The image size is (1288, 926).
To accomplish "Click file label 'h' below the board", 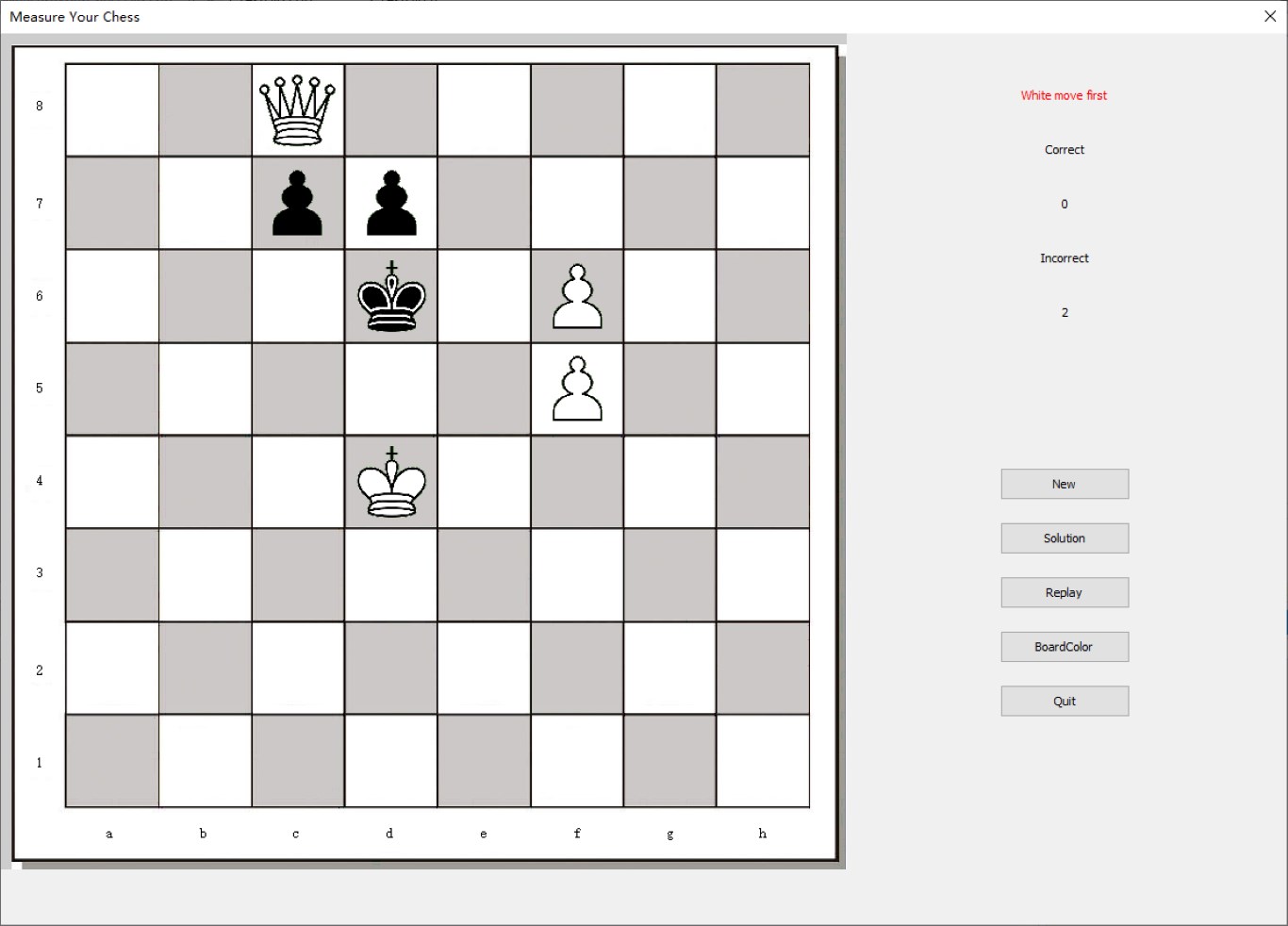I will (x=763, y=834).
